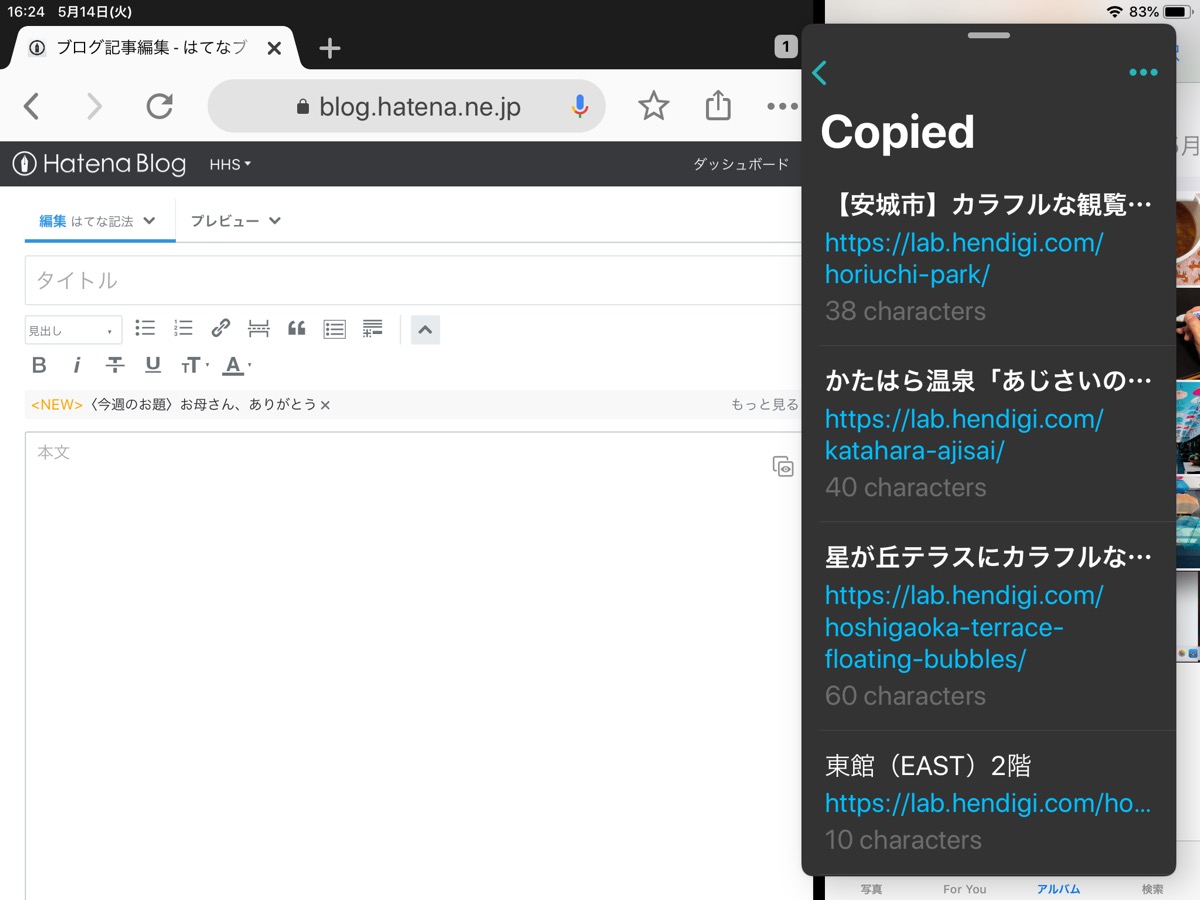The width and height of the screenshot is (1200, 900).
Task: Click the 本文 body text area
Action: [x=413, y=665]
